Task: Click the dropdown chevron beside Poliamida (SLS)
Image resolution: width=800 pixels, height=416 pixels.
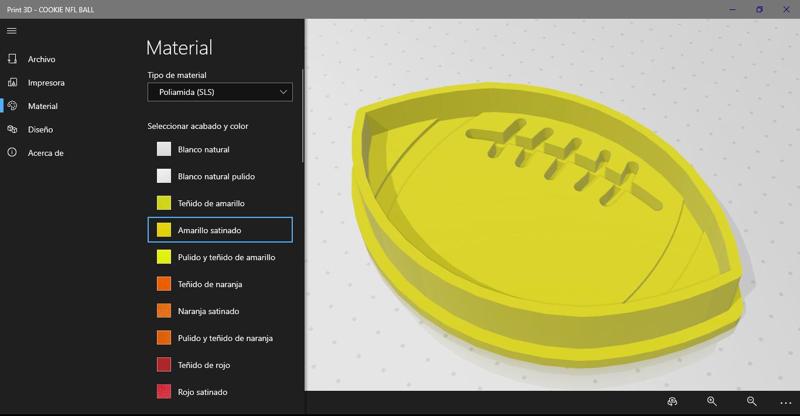Action: (x=283, y=92)
